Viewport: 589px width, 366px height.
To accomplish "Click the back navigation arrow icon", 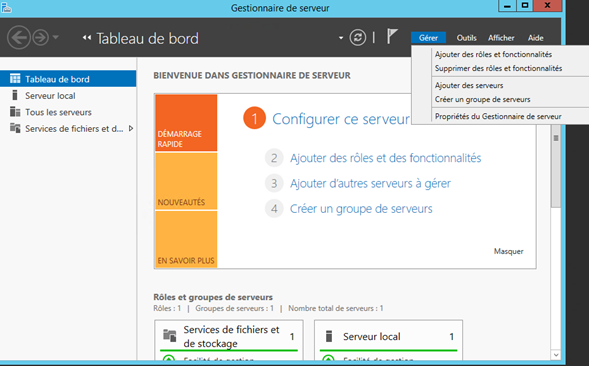I will (x=18, y=38).
